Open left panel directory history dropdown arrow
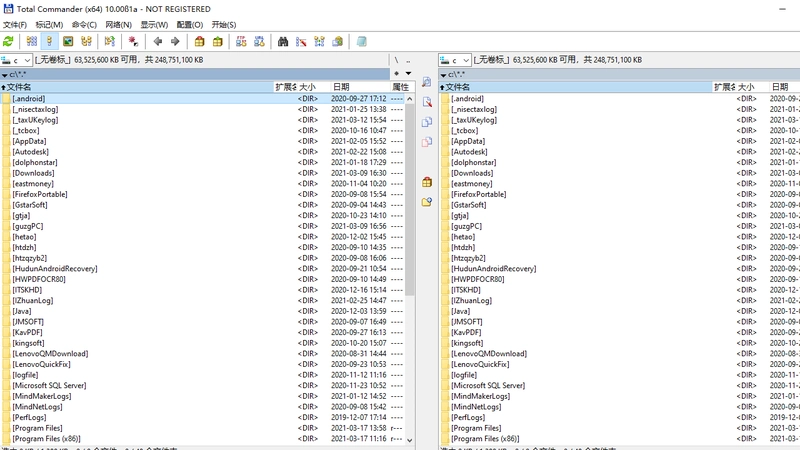Image resolution: width=800 pixels, height=450 pixels. coord(408,73)
